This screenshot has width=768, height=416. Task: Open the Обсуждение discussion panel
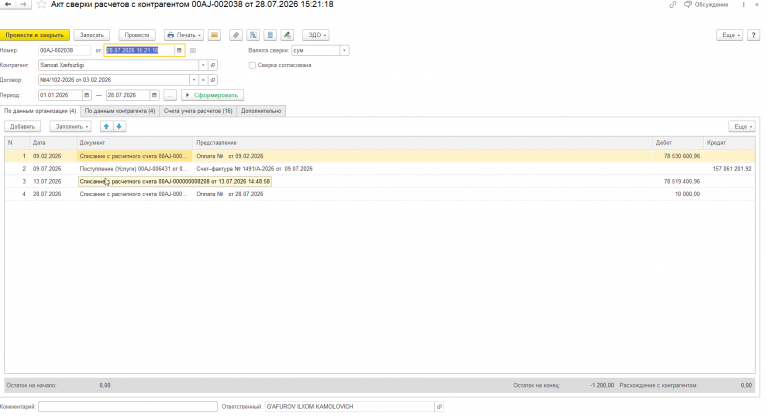(x=706, y=4)
